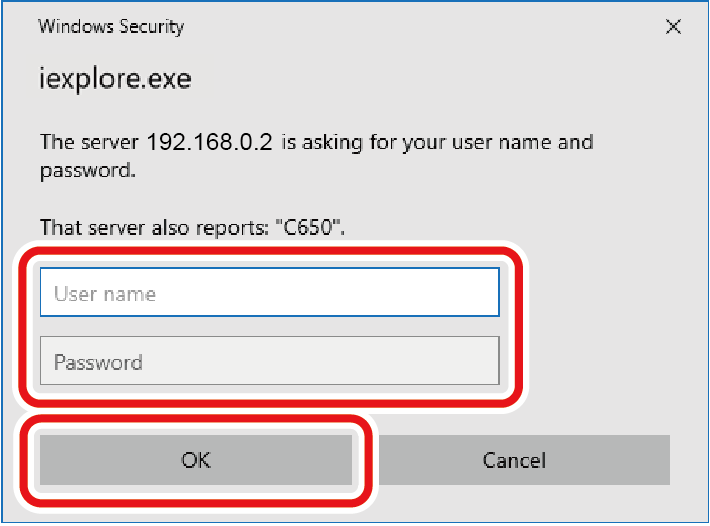Screen dimensions: 710x526
Task: Click the 192.168.0.2 server address
Action: 210,141
